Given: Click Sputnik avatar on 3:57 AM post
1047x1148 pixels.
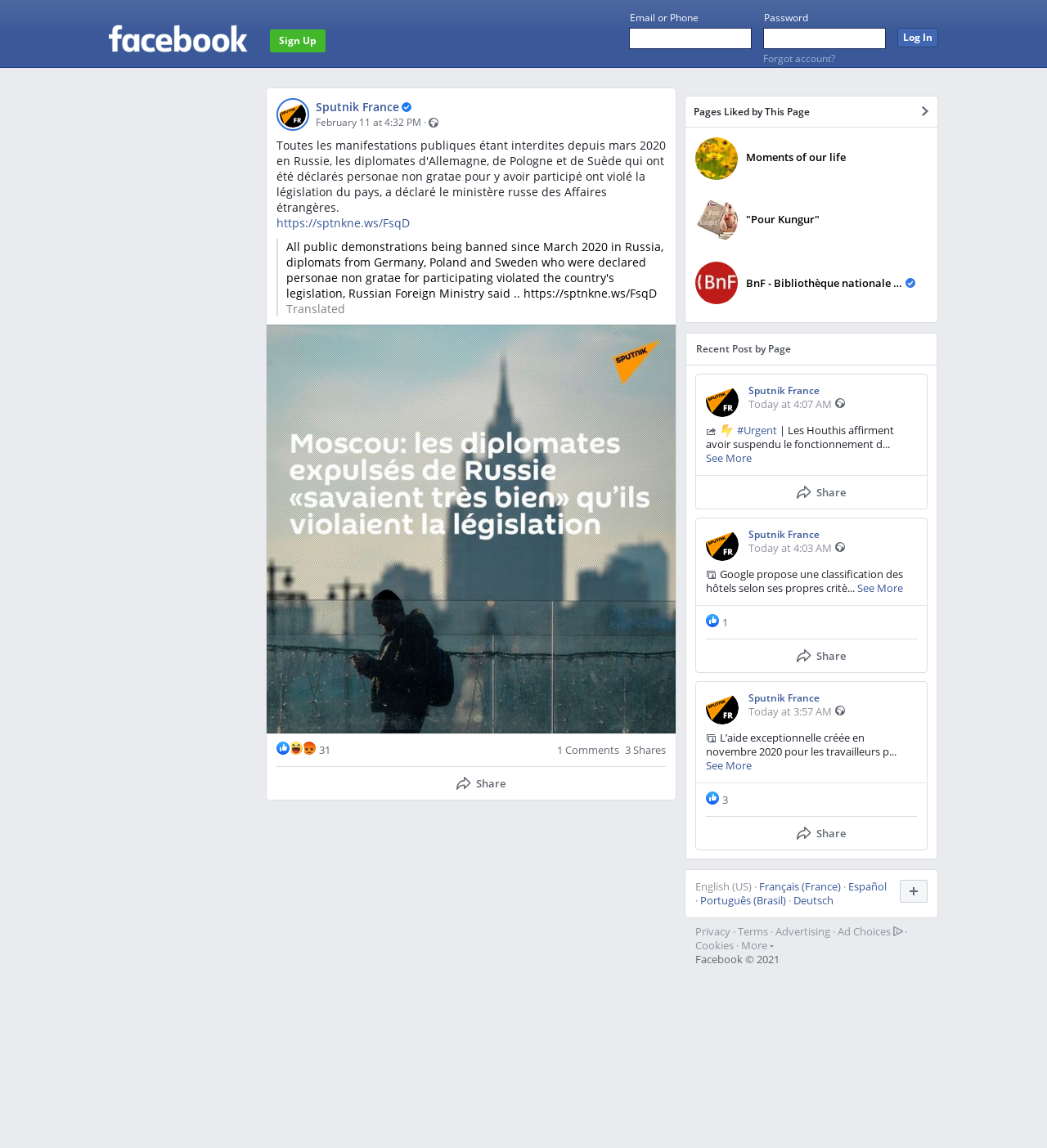Looking at the screenshot, I should (x=722, y=708).
